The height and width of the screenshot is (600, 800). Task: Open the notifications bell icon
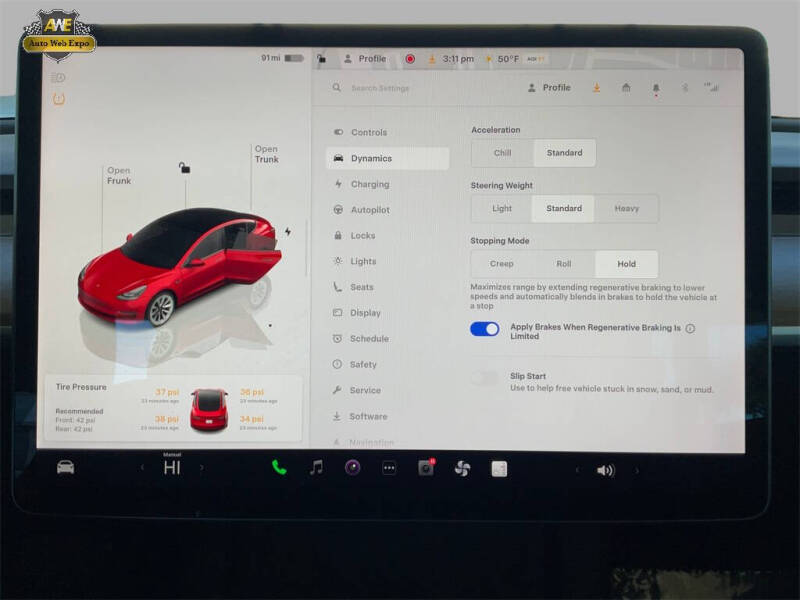pos(657,88)
